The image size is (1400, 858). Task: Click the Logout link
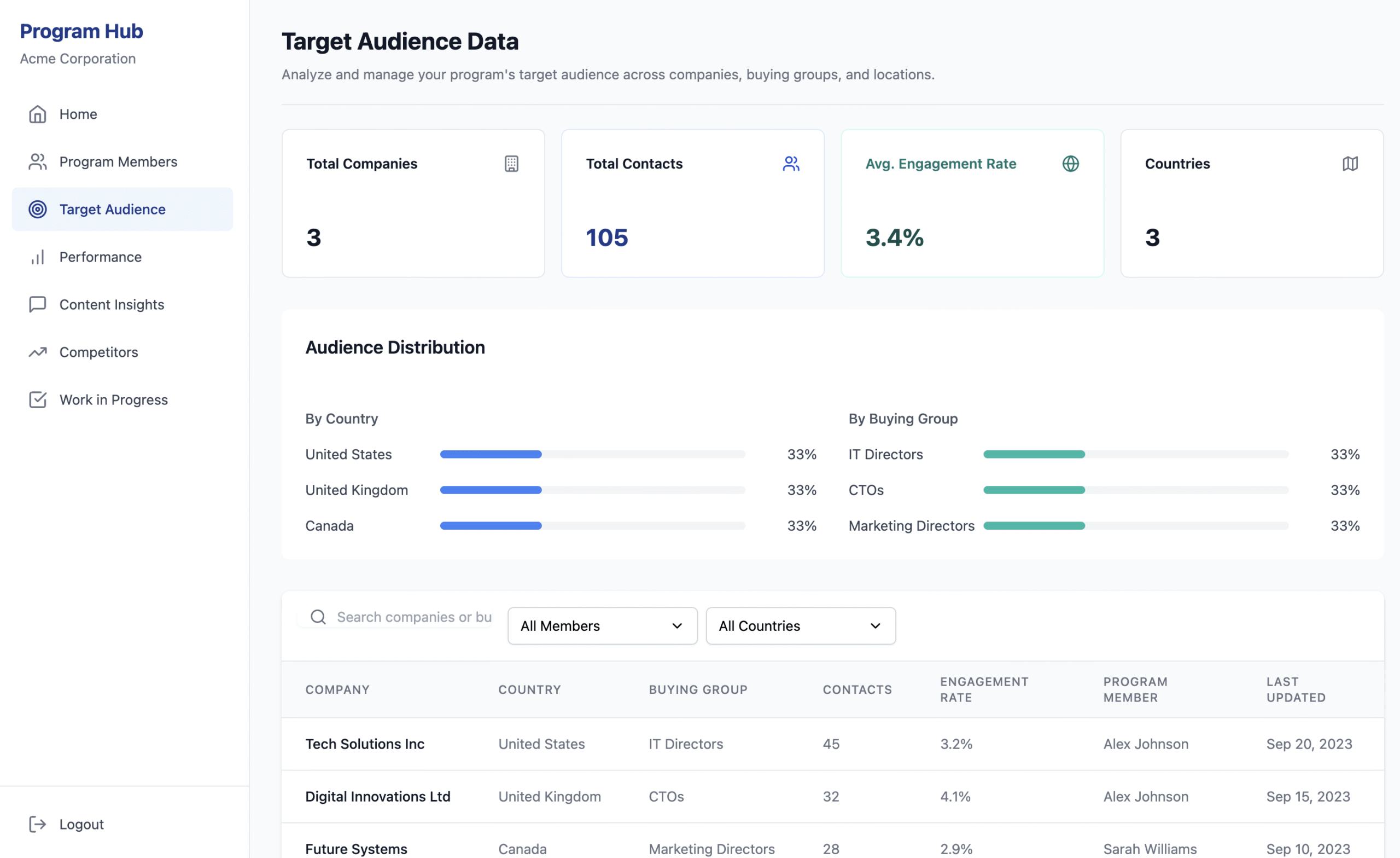(x=122, y=825)
